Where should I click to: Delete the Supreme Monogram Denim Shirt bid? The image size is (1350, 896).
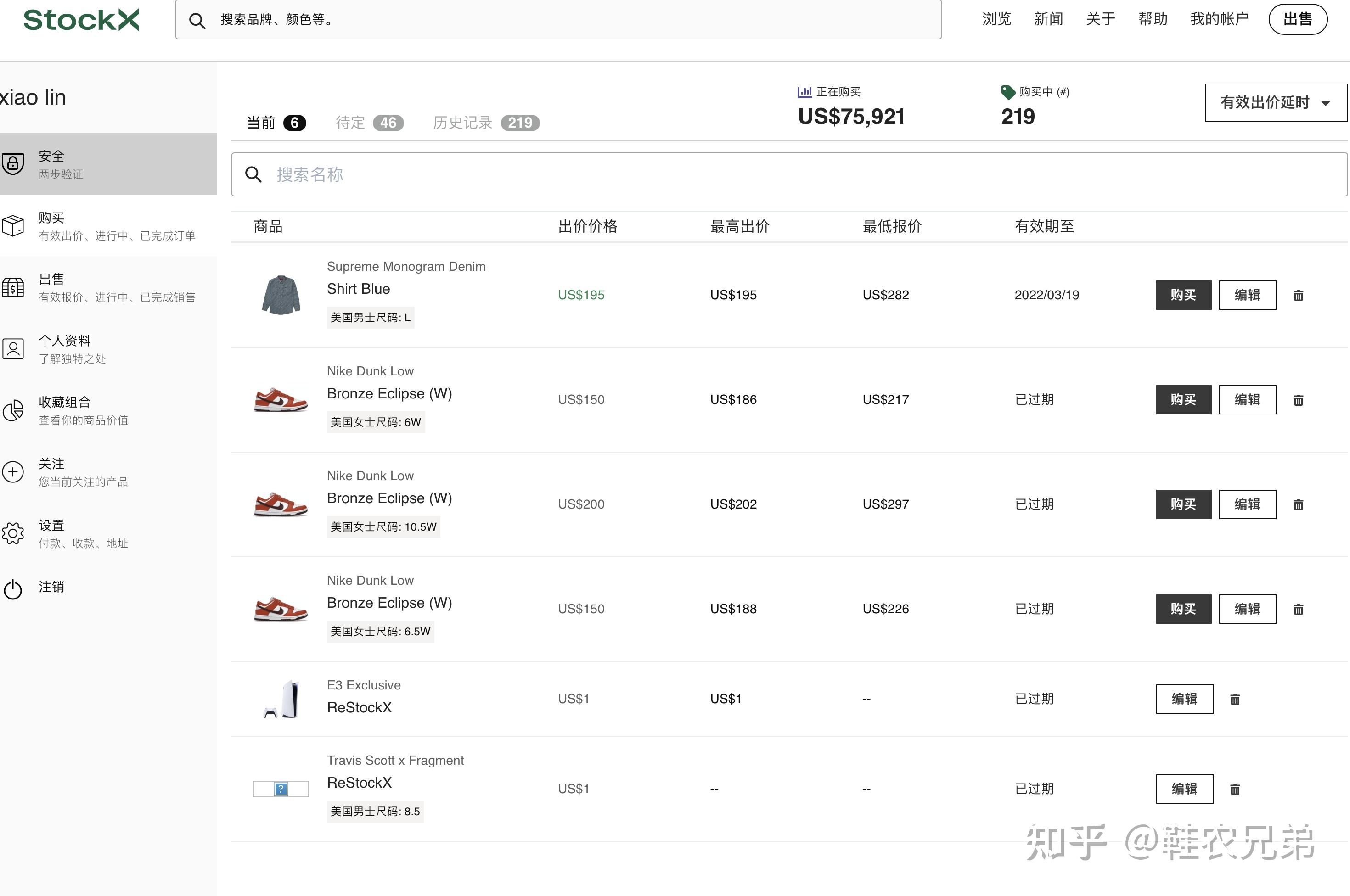click(x=1298, y=295)
